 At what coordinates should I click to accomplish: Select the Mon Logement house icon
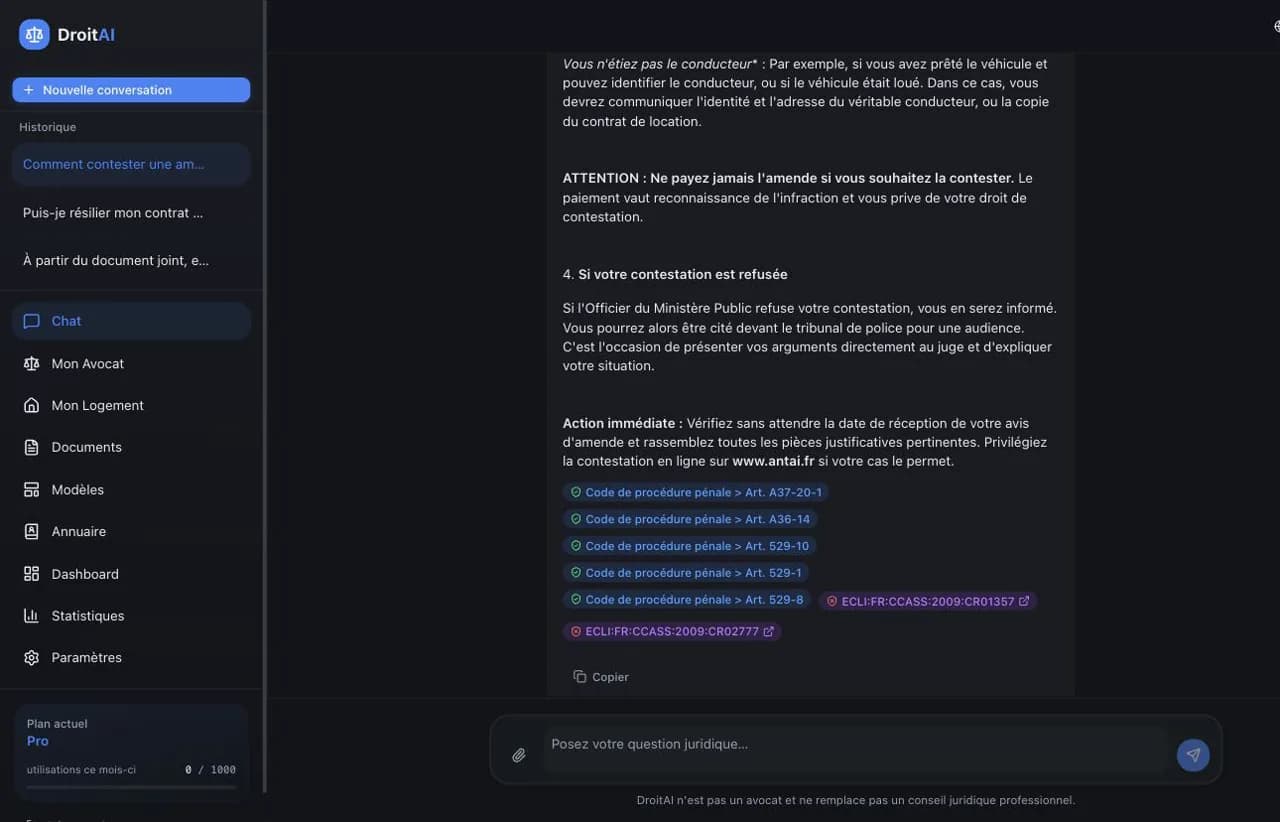(31, 406)
